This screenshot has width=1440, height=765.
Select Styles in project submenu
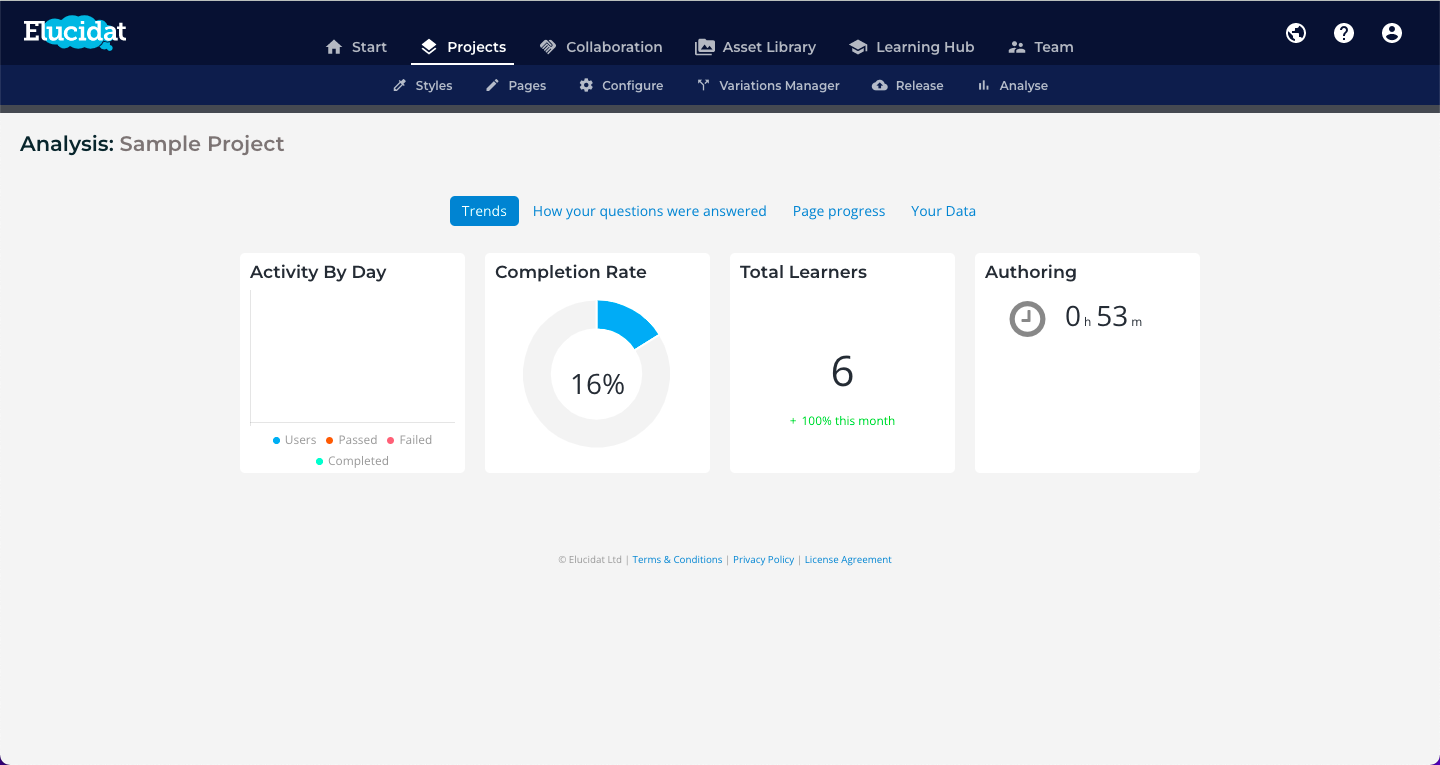coord(423,86)
